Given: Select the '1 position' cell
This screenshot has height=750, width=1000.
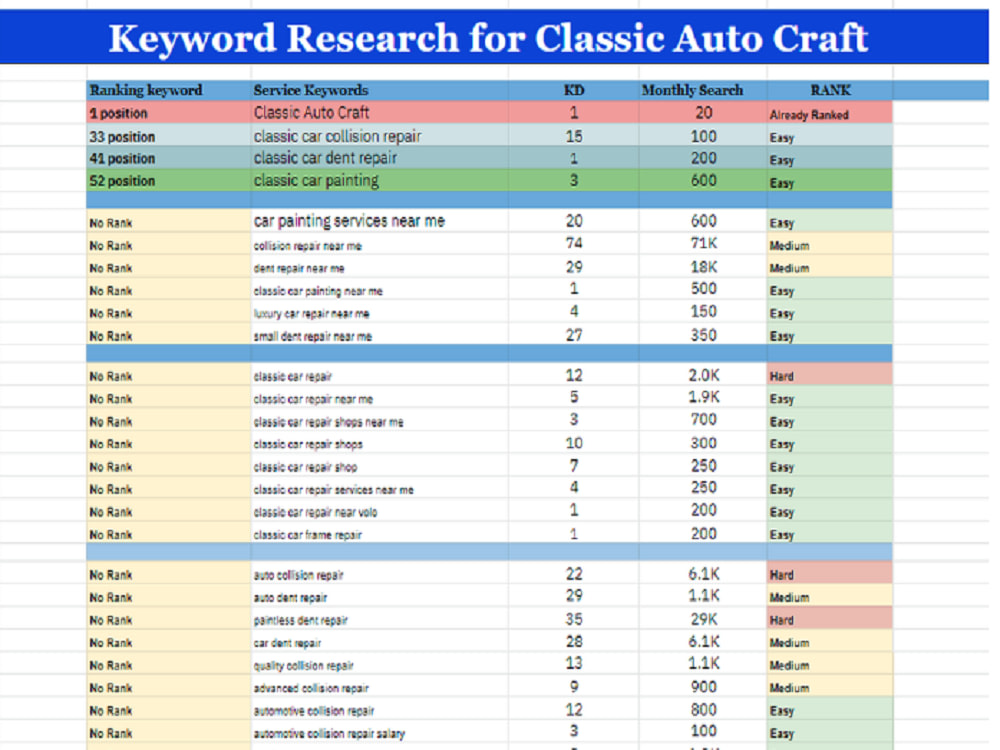Looking at the screenshot, I should click(x=169, y=113).
